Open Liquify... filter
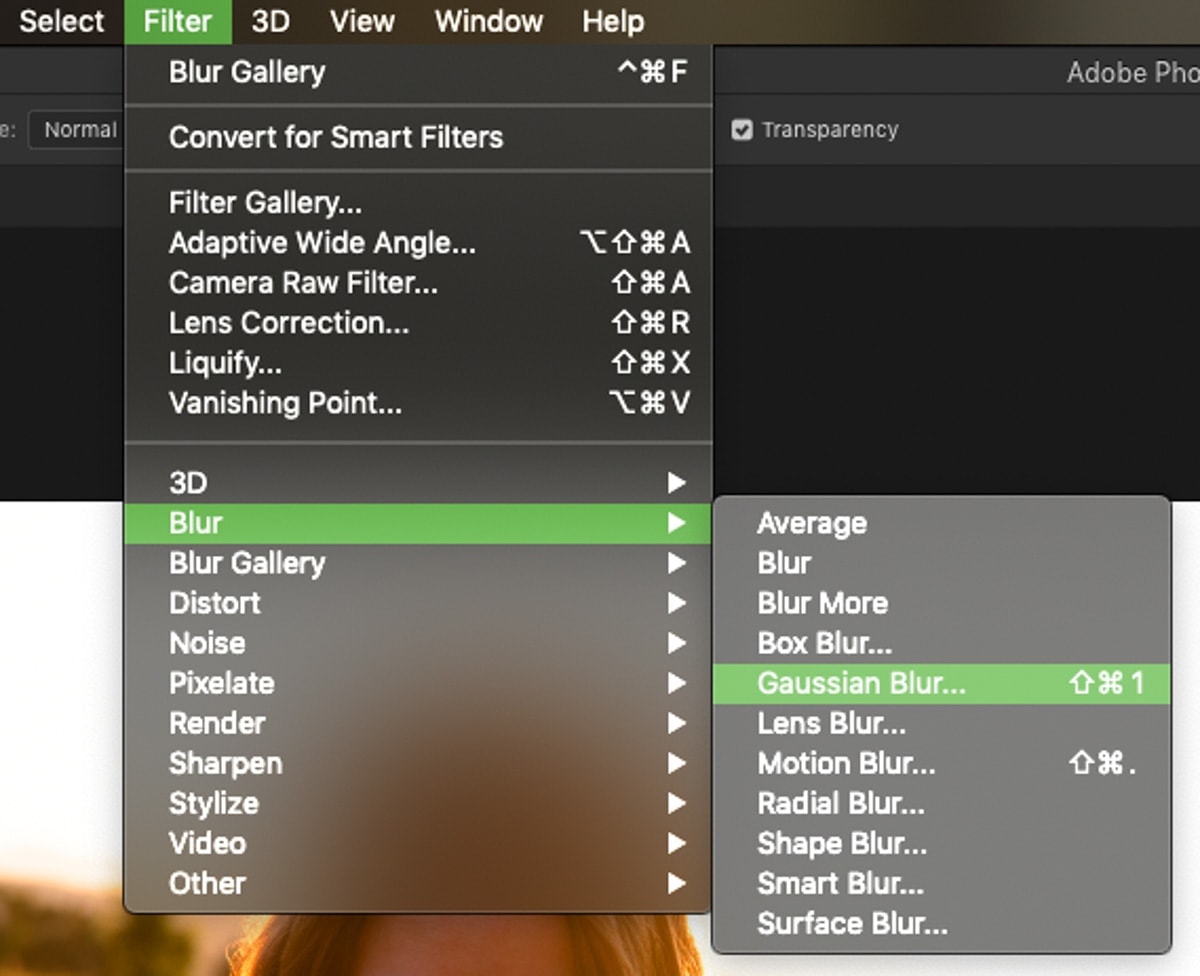The image size is (1200, 976). [418, 363]
